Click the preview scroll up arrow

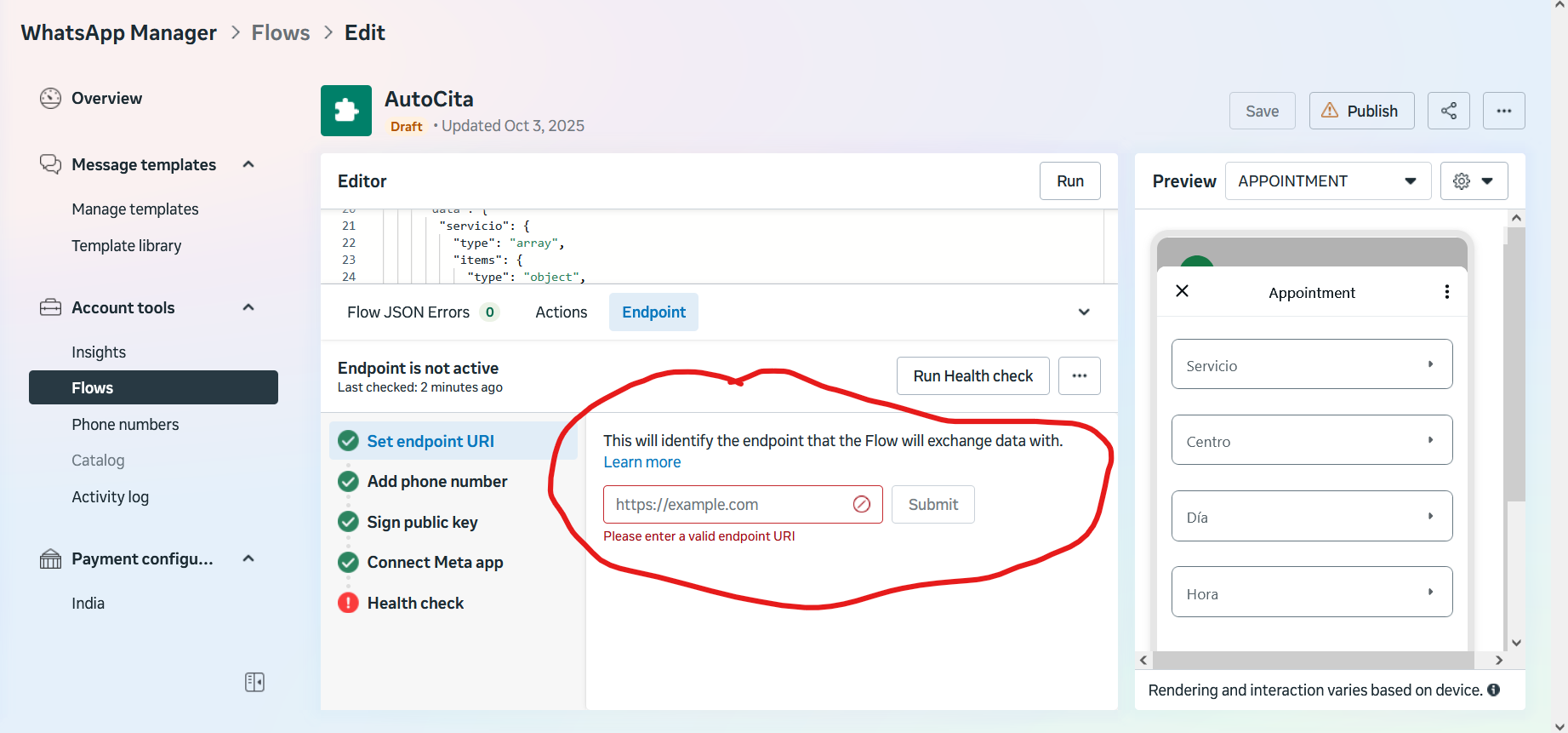click(1516, 218)
